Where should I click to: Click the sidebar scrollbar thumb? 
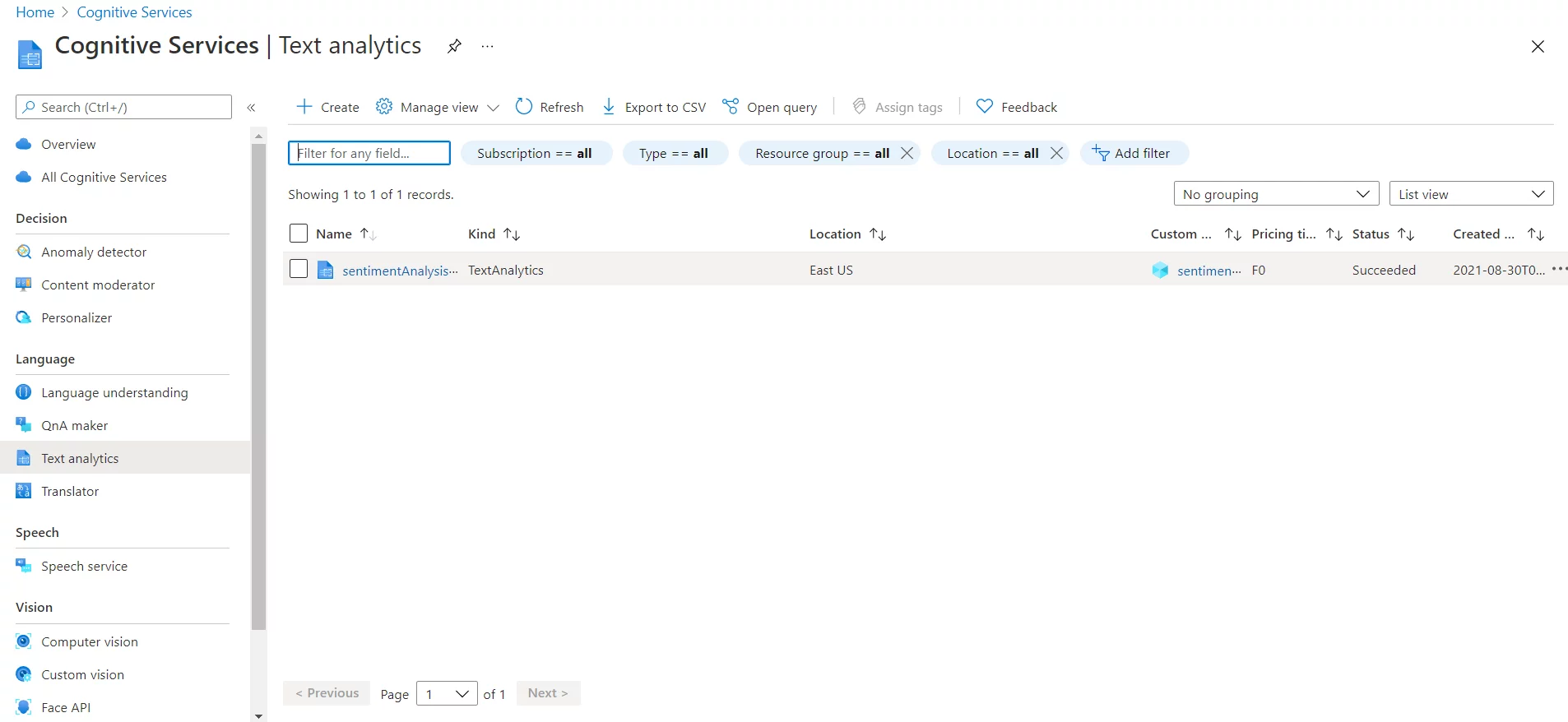click(259, 386)
